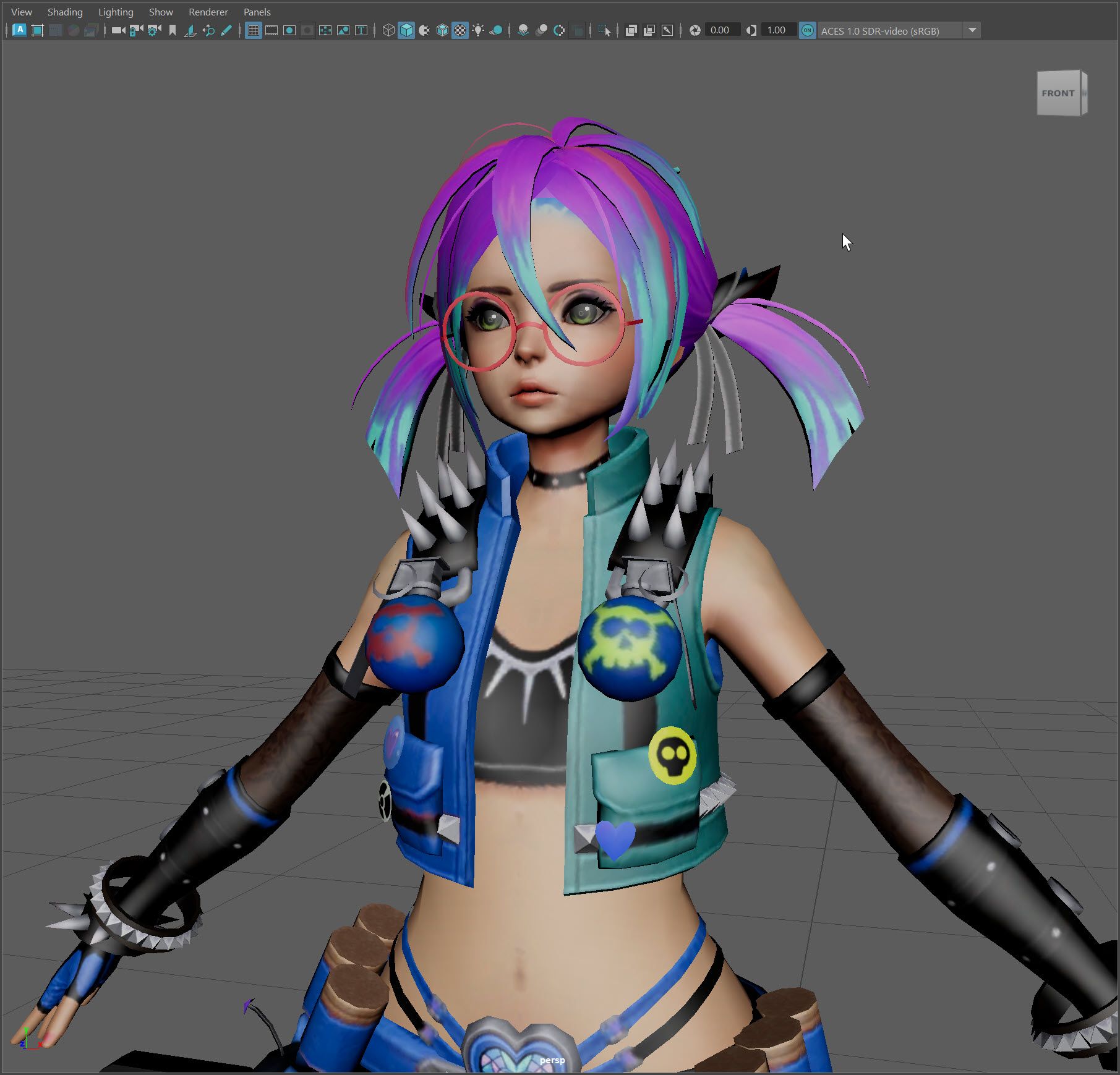Toggle the lock camera icon
1120x1075 pixels.
136,30
